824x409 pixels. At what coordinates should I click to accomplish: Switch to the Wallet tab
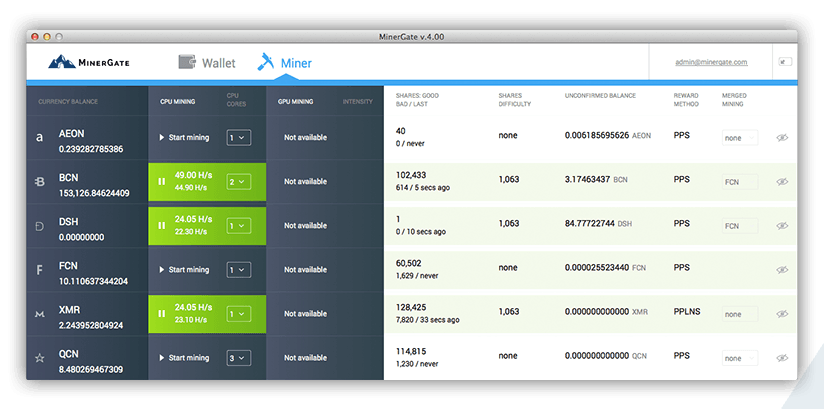tap(207, 63)
